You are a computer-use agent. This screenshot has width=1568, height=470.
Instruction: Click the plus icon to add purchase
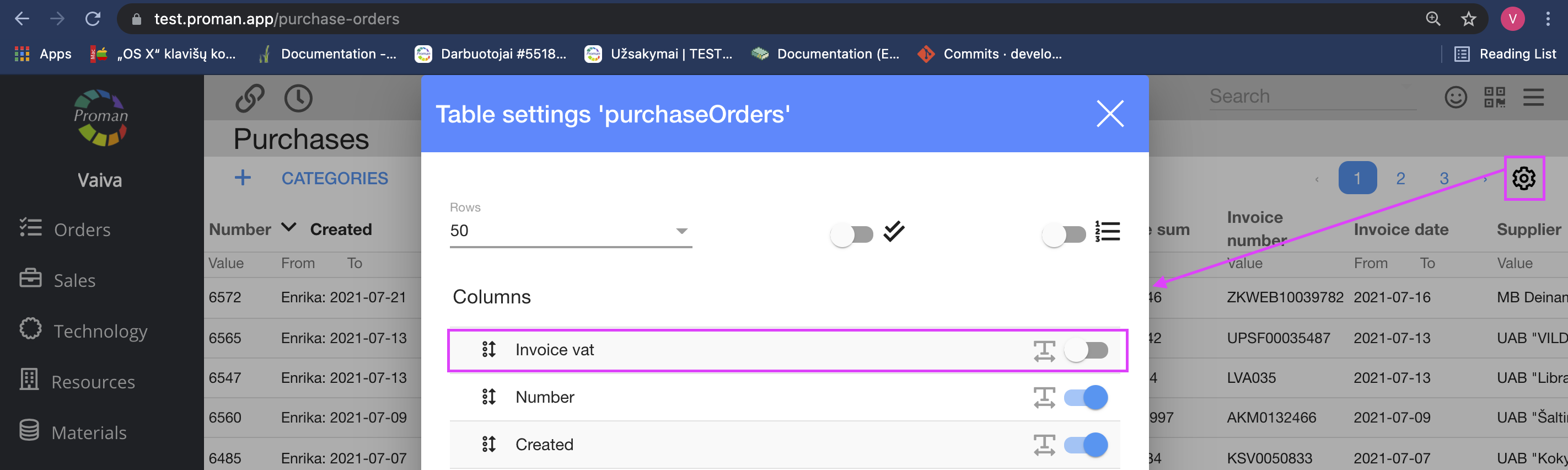point(243,178)
